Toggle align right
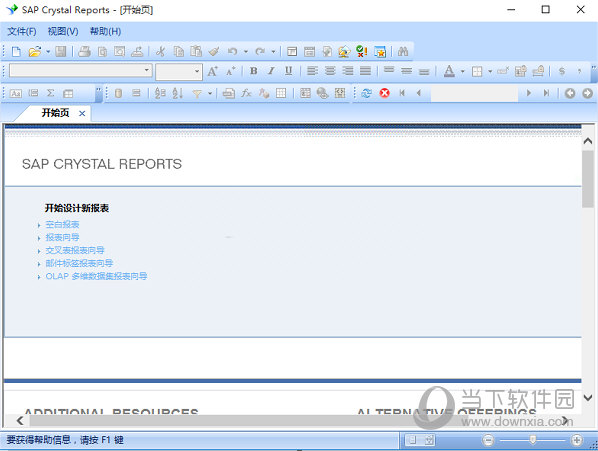This screenshot has width=598, height=451. pos(348,71)
